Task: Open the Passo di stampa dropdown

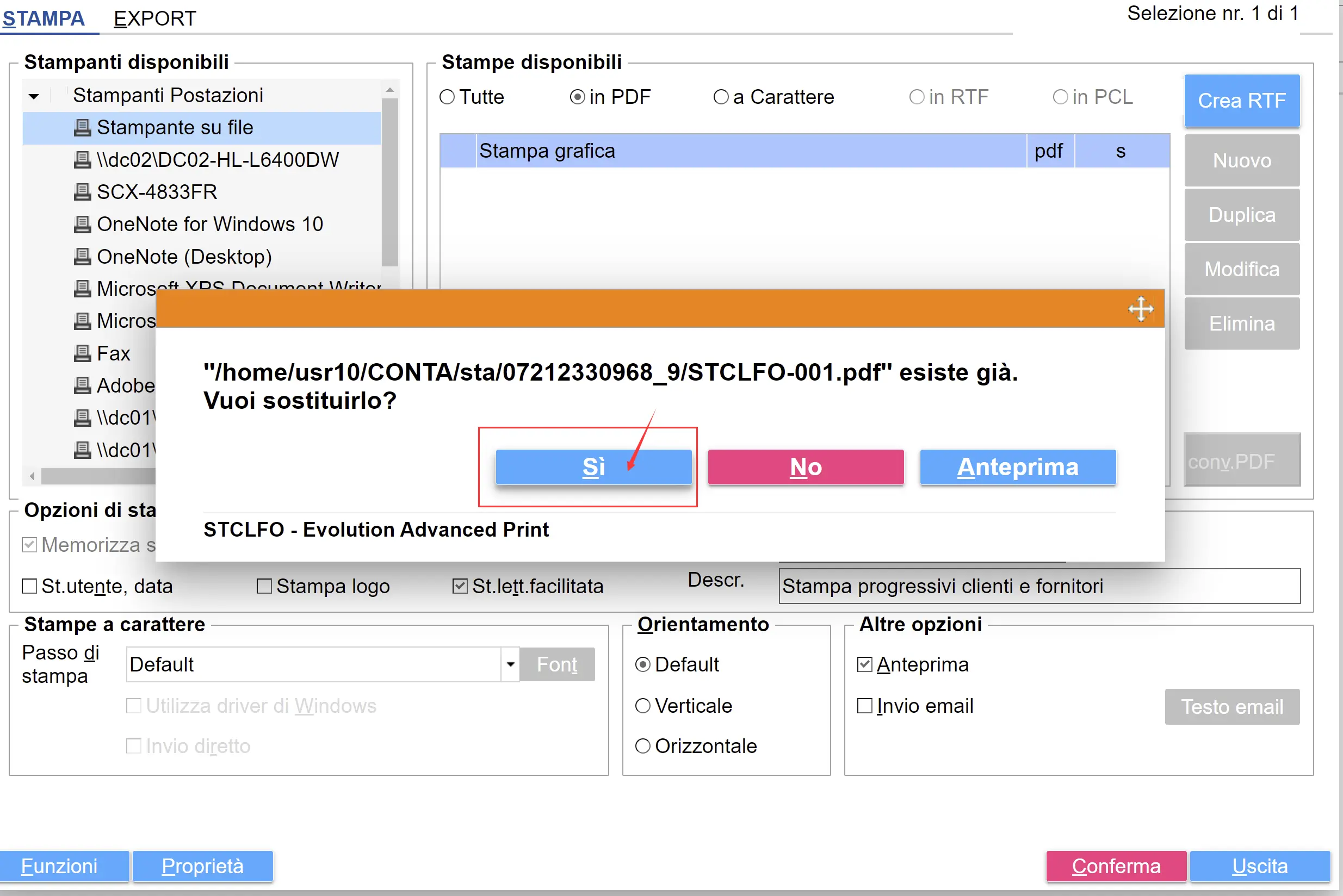Action: point(510,664)
